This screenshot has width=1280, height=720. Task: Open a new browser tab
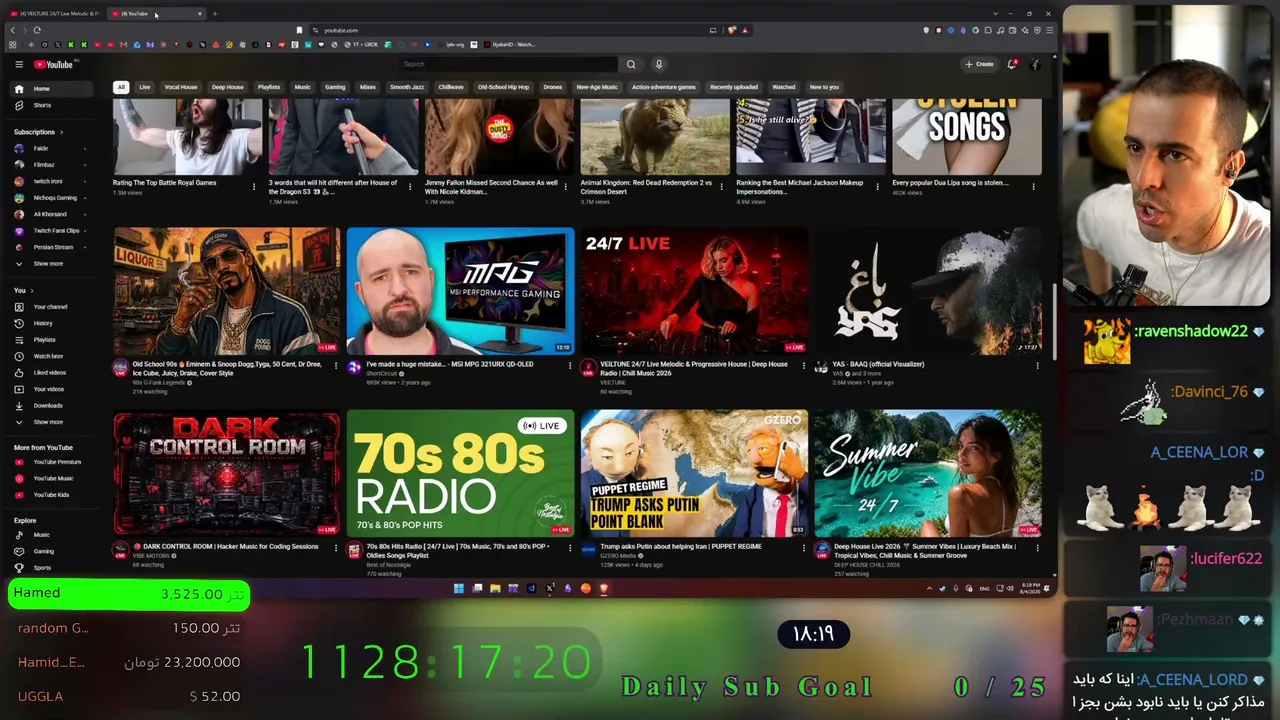click(x=214, y=13)
